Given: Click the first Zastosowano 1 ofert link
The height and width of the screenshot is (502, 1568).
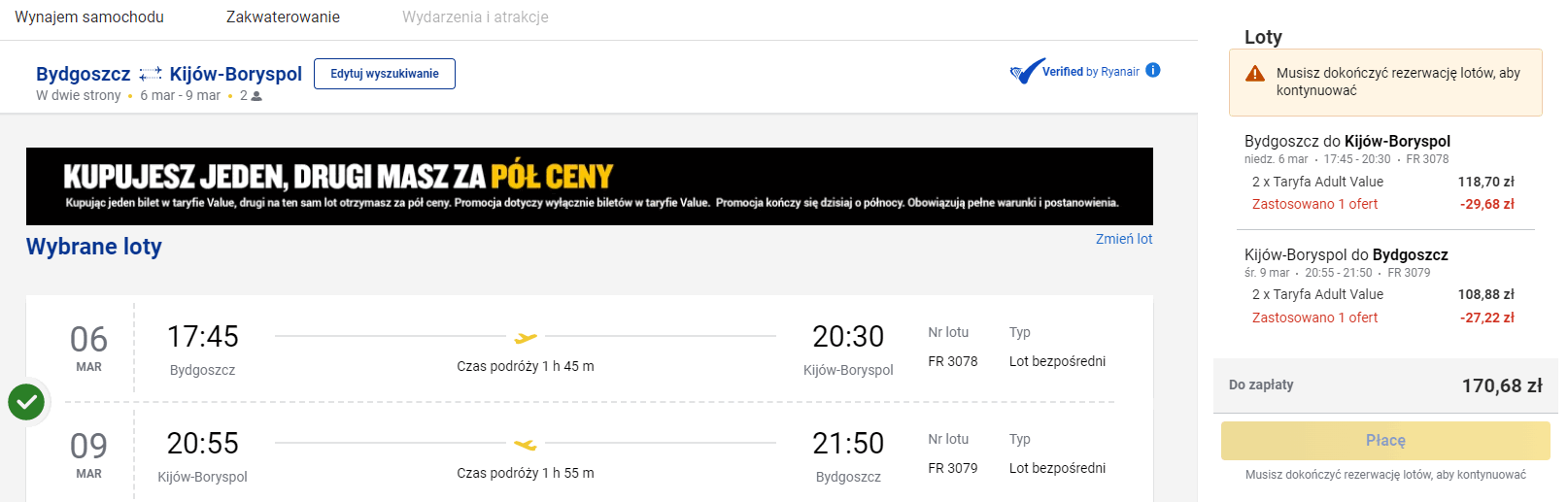Looking at the screenshot, I should click(x=1314, y=204).
